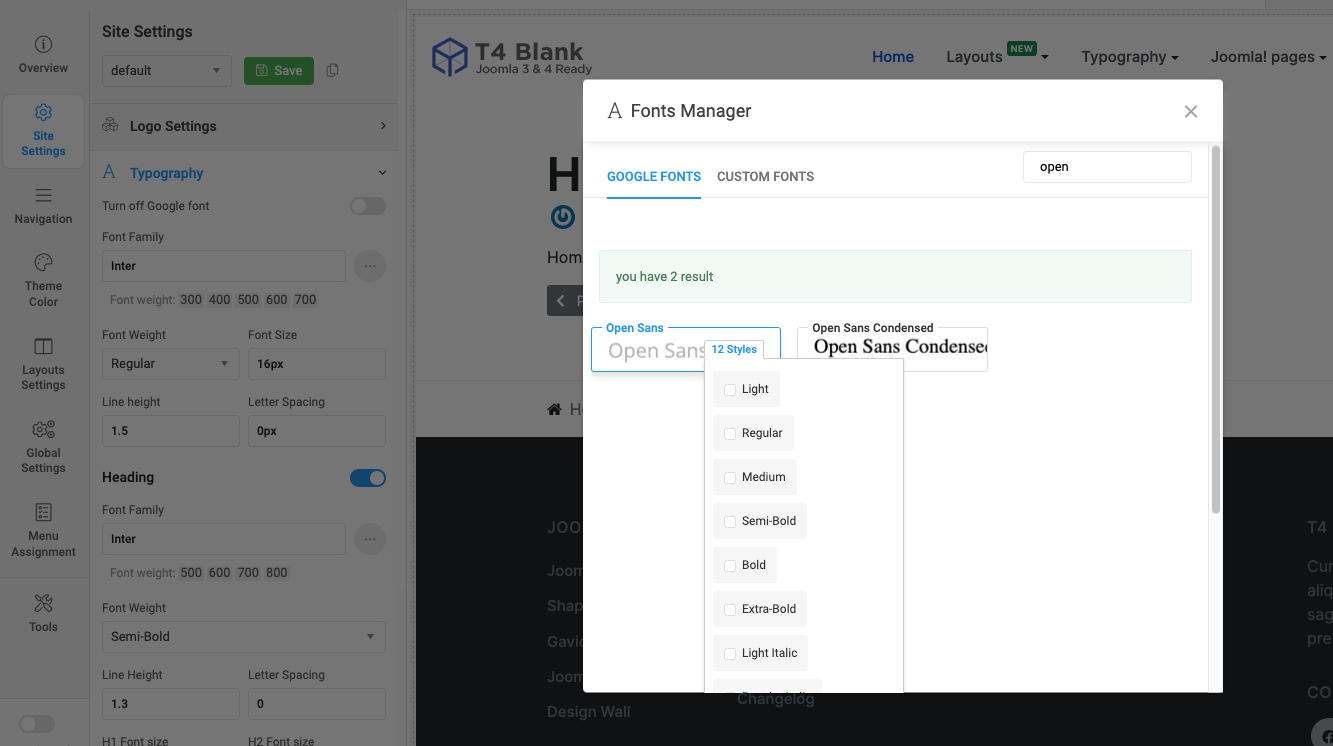This screenshot has width=1333, height=746.
Task: Toggle the Heading switch off
Action: (x=368, y=478)
